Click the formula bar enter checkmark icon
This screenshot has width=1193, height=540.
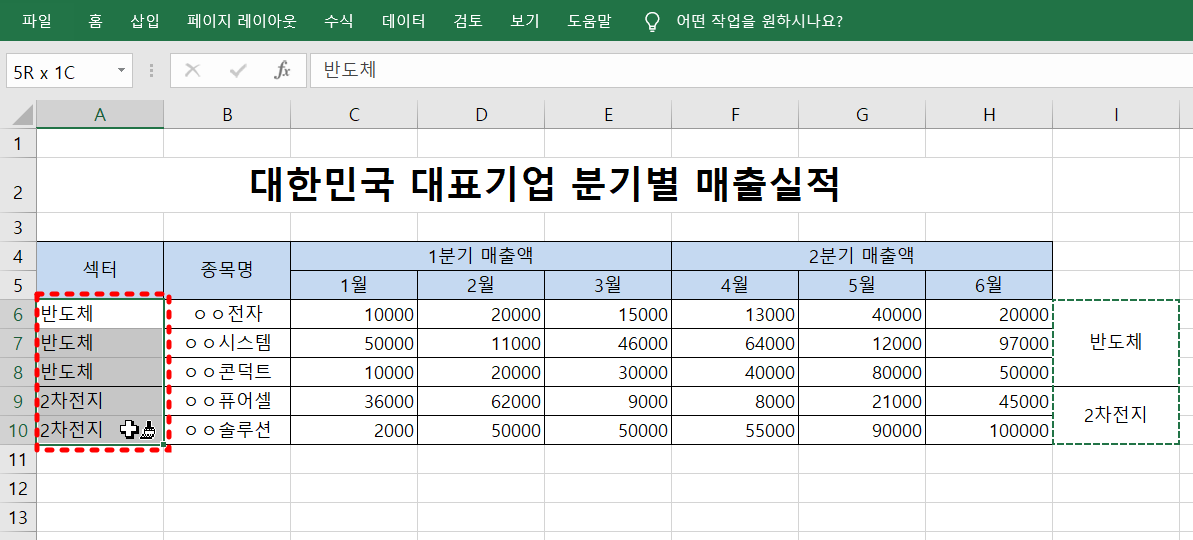pos(238,71)
